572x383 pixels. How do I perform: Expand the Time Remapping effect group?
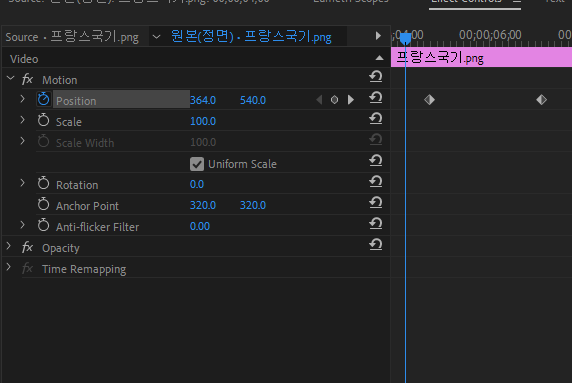(x=8, y=267)
